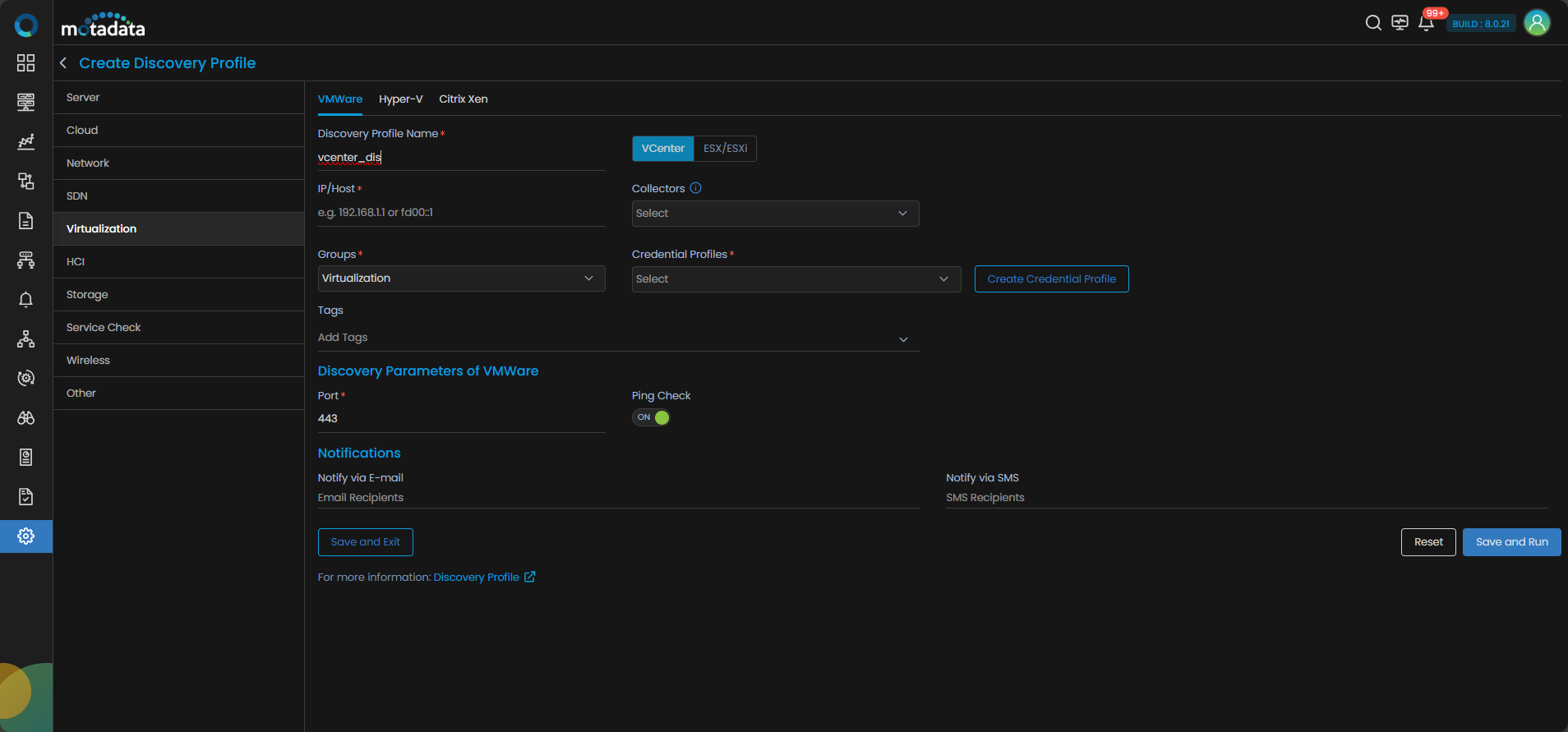
Task: Select the VCenter option
Action: click(663, 149)
